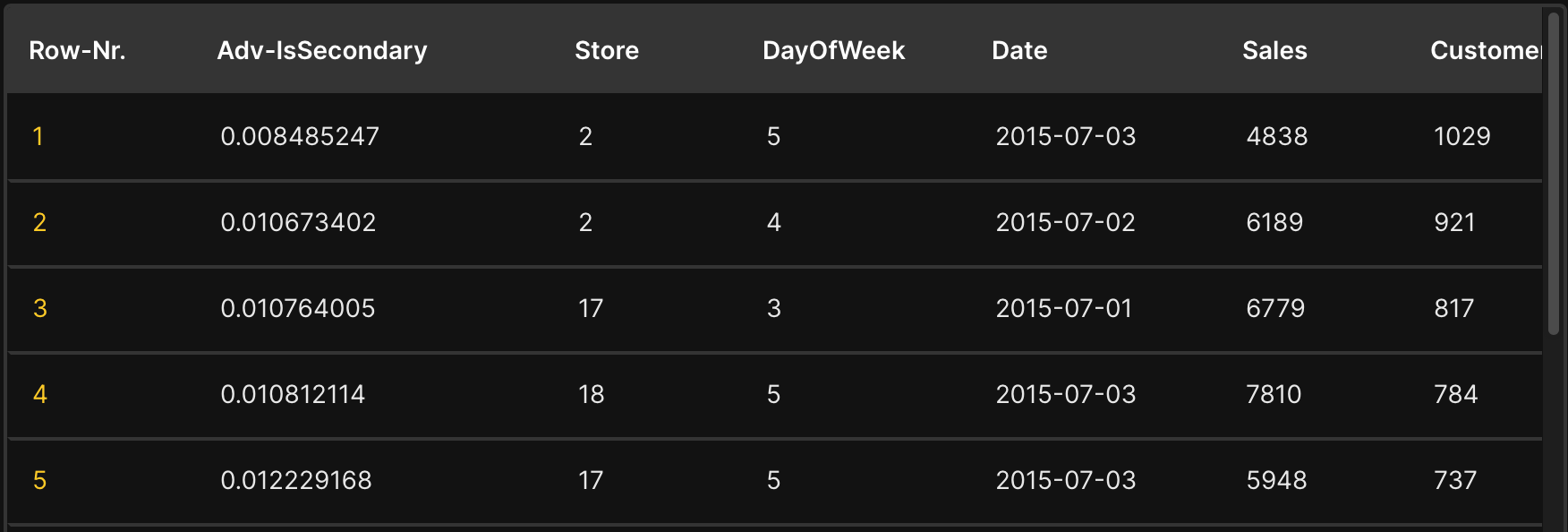Select the date cell 2015-07-02

tap(1065, 222)
